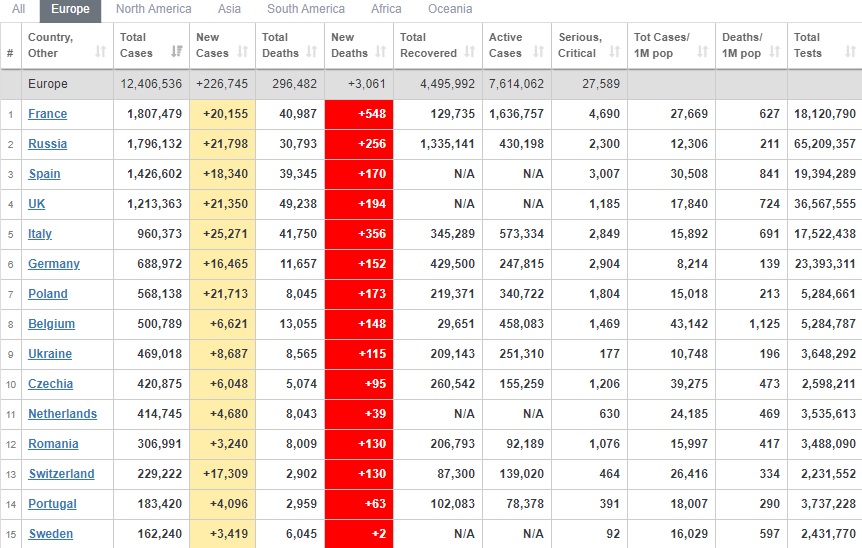Sort by Country, Other column arrows
The height and width of the screenshot is (548, 862).
(100, 52)
